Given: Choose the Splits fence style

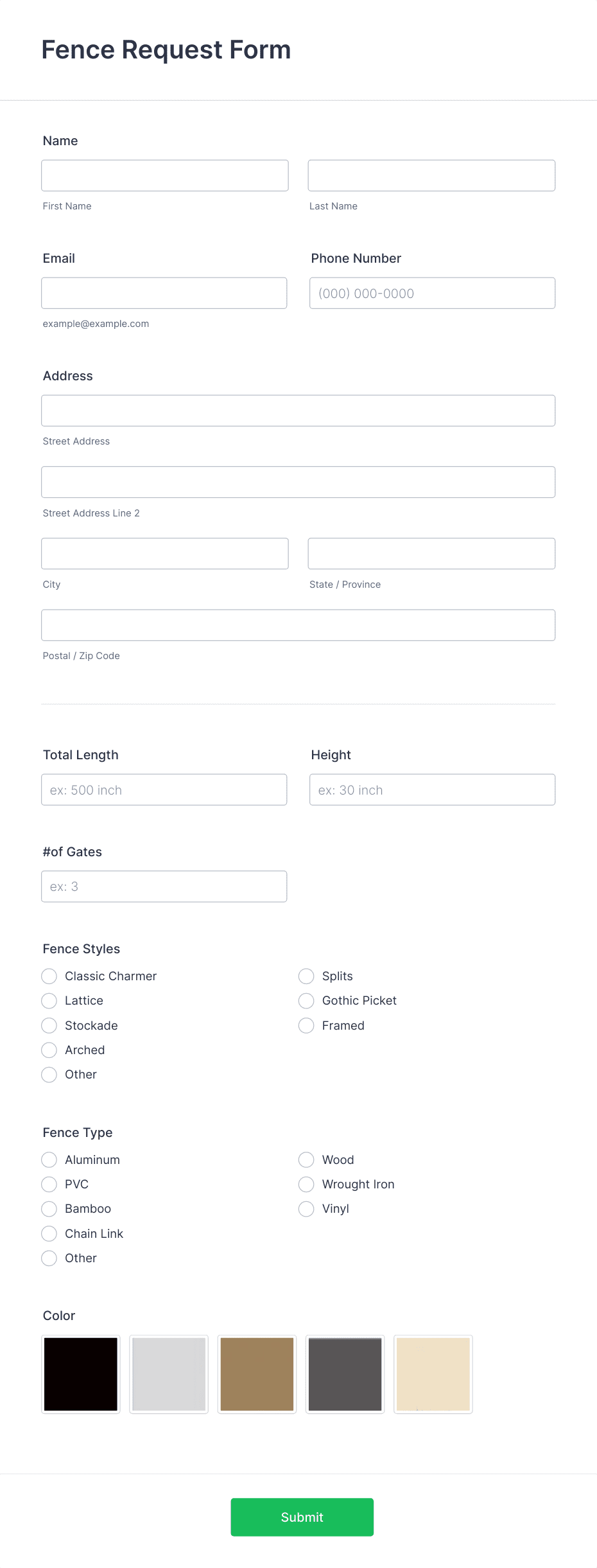Looking at the screenshot, I should [306, 976].
